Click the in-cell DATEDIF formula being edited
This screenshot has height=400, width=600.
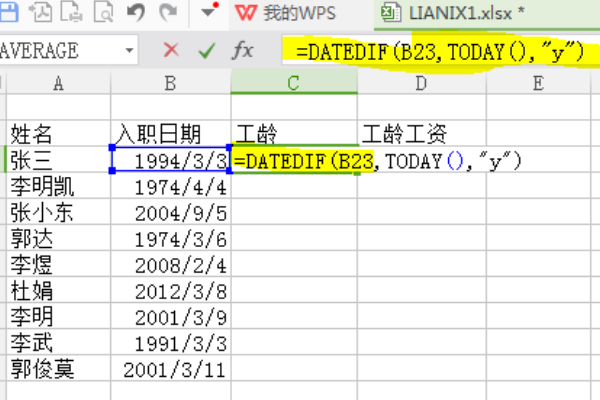pyautogui.click(x=377, y=161)
